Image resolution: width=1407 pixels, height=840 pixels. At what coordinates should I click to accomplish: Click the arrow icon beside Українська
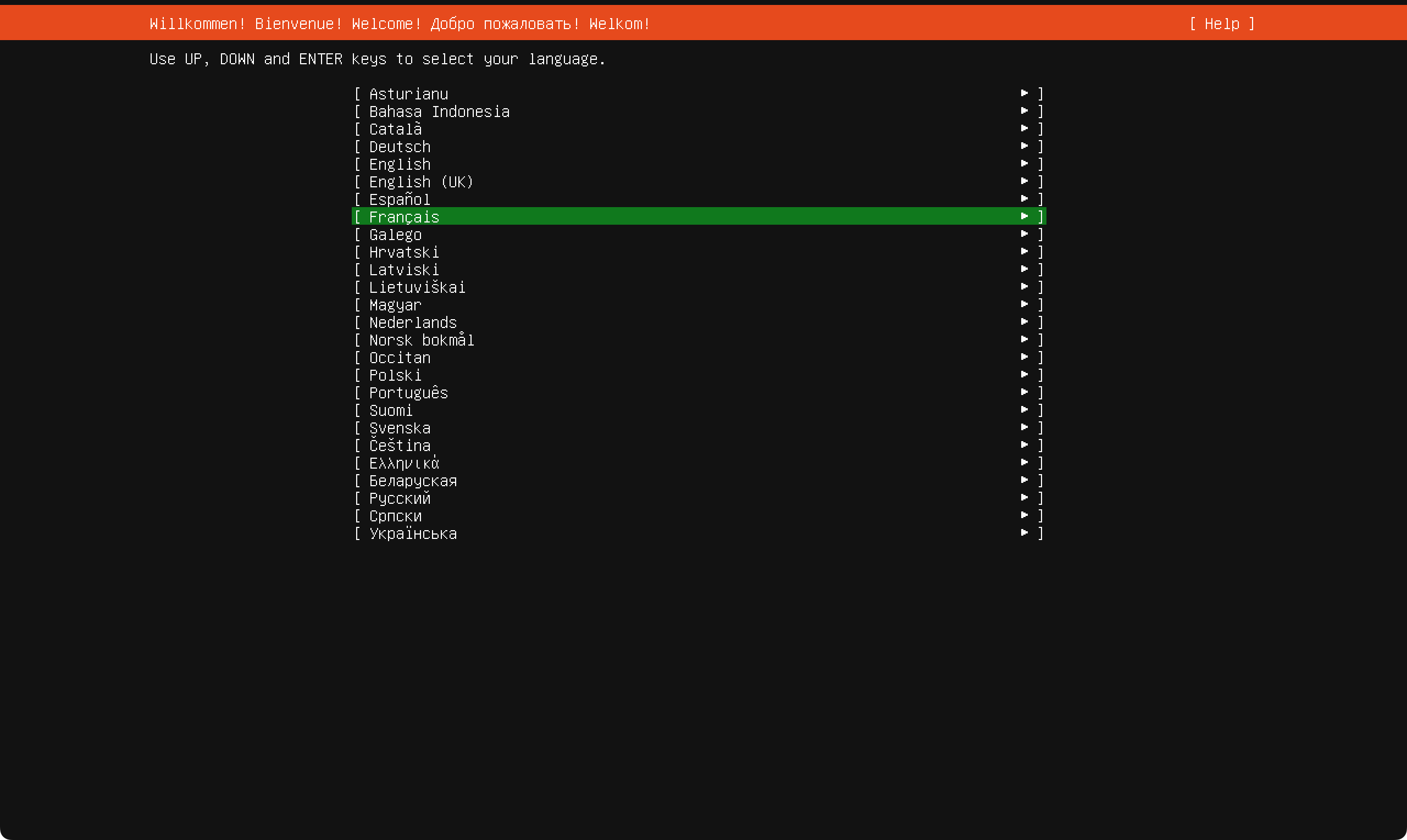click(1024, 532)
